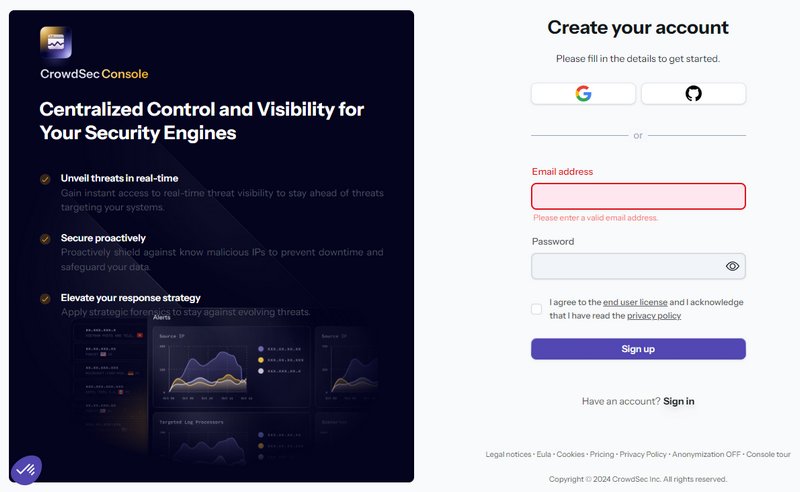Open the privacy policy link in agreement
The image size is (800, 492).
[x=654, y=316]
